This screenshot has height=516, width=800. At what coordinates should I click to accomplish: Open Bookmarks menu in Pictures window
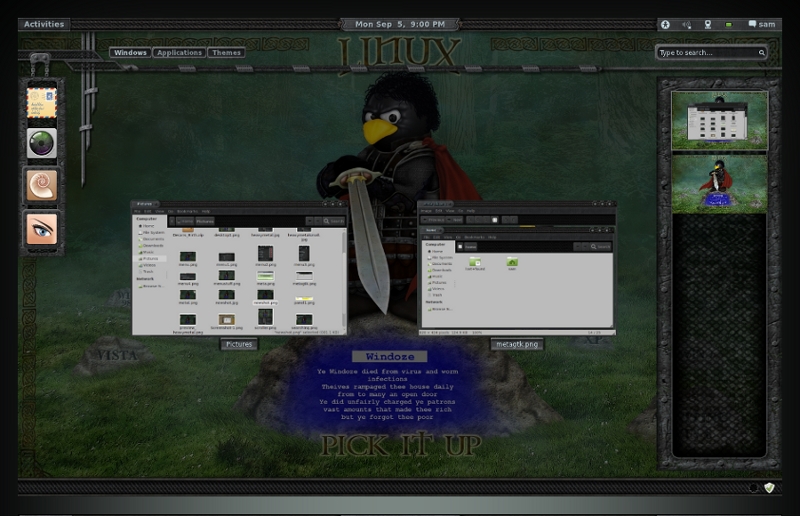pos(187,211)
